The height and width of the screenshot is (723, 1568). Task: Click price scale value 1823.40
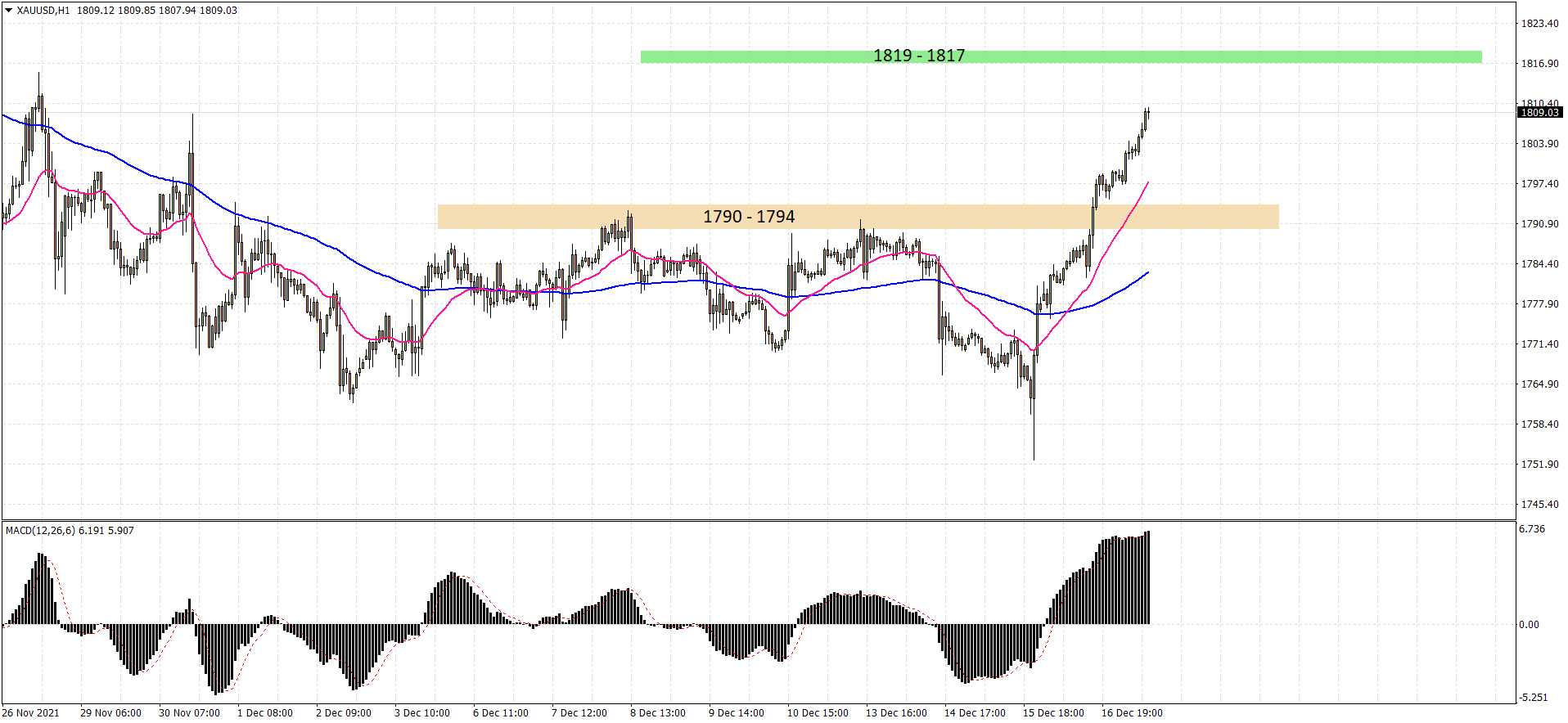(x=1539, y=24)
